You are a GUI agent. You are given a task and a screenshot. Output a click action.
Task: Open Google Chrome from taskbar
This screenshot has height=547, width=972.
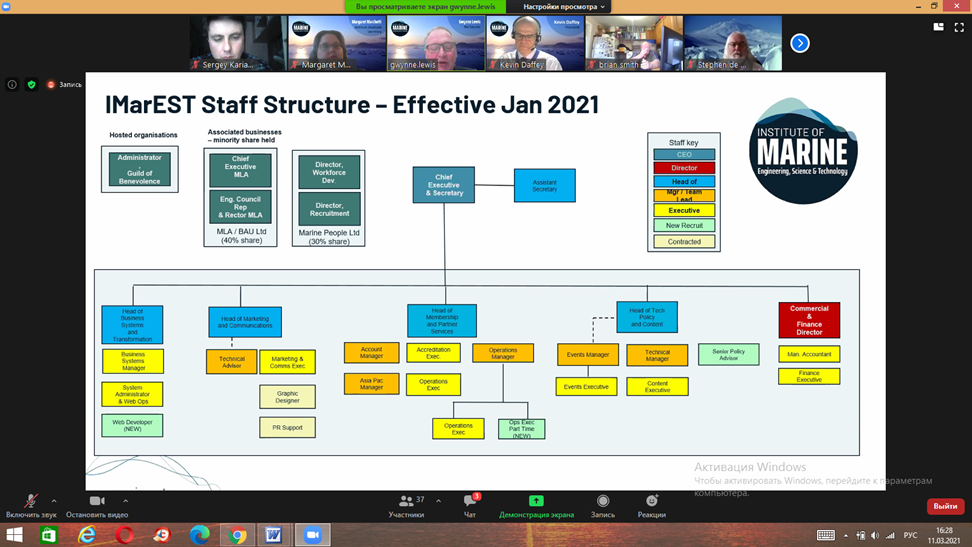click(x=237, y=535)
